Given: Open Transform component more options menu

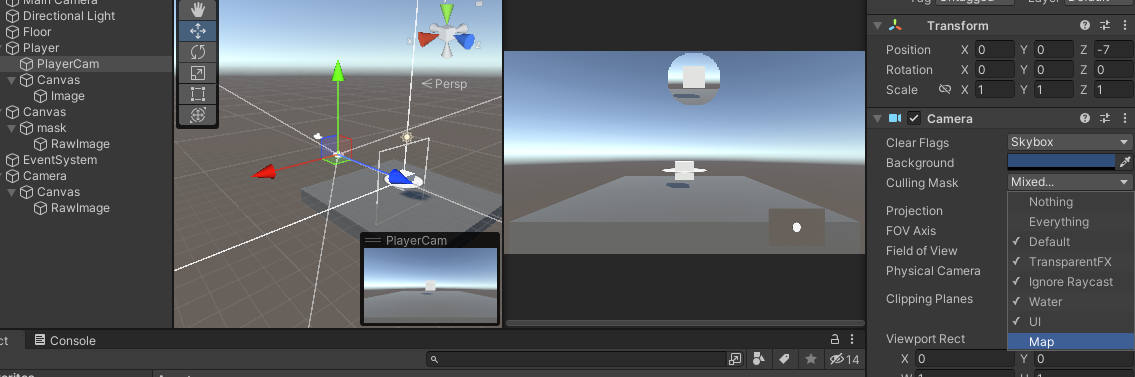Looking at the screenshot, I should coord(1124,25).
